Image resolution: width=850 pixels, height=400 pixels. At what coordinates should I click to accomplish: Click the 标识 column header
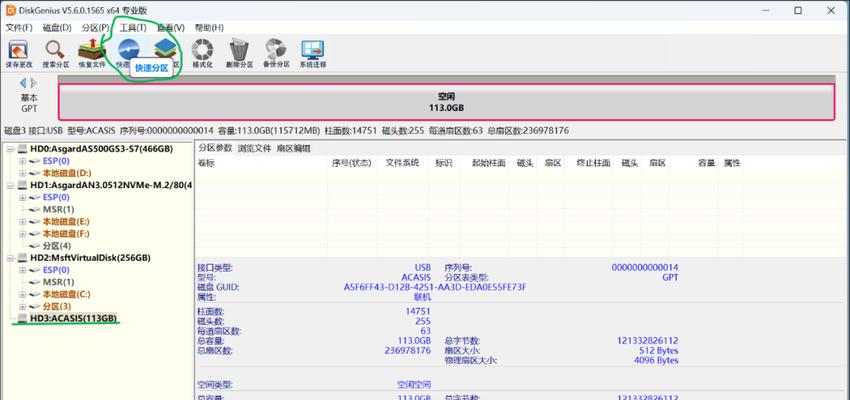click(x=443, y=163)
